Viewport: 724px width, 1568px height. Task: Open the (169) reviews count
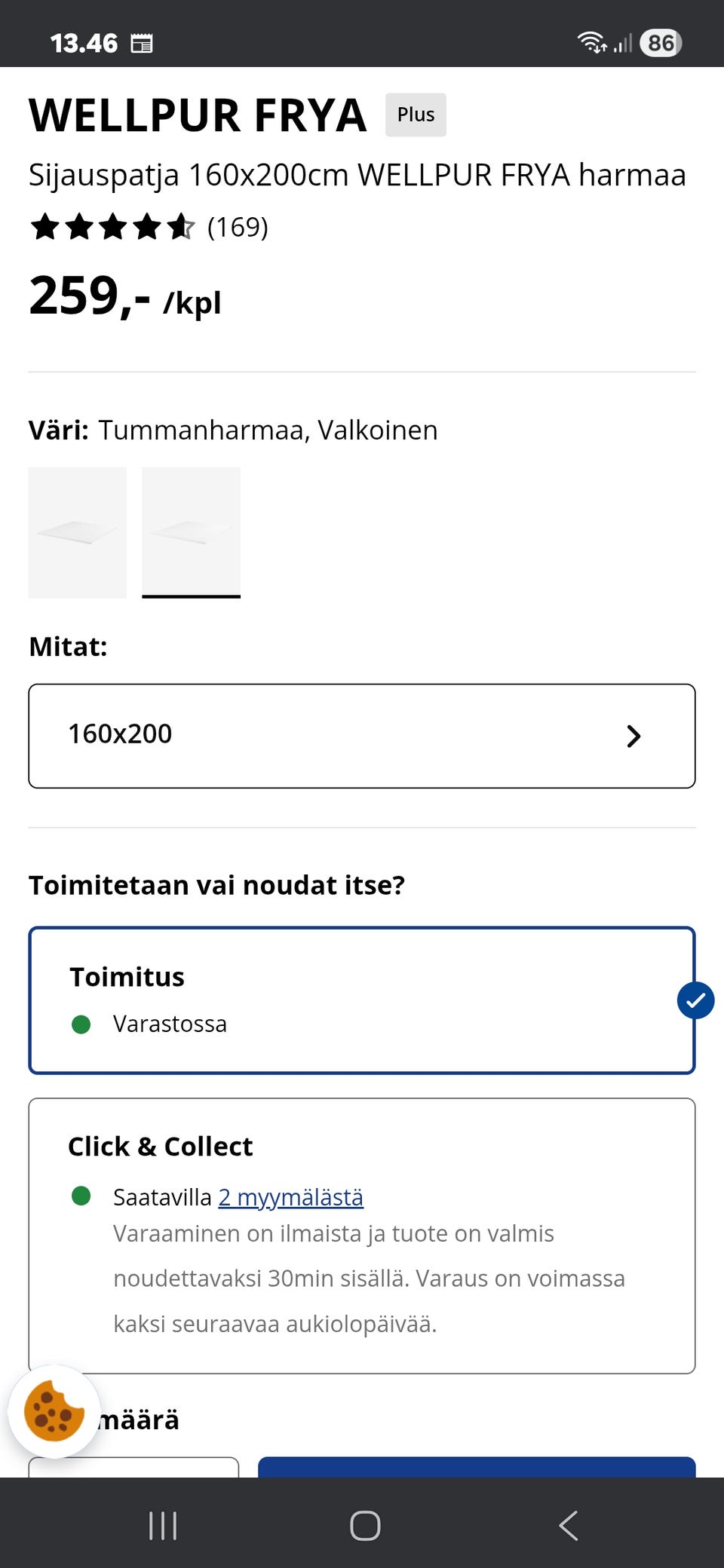pyautogui.click(x=238, y=227)
